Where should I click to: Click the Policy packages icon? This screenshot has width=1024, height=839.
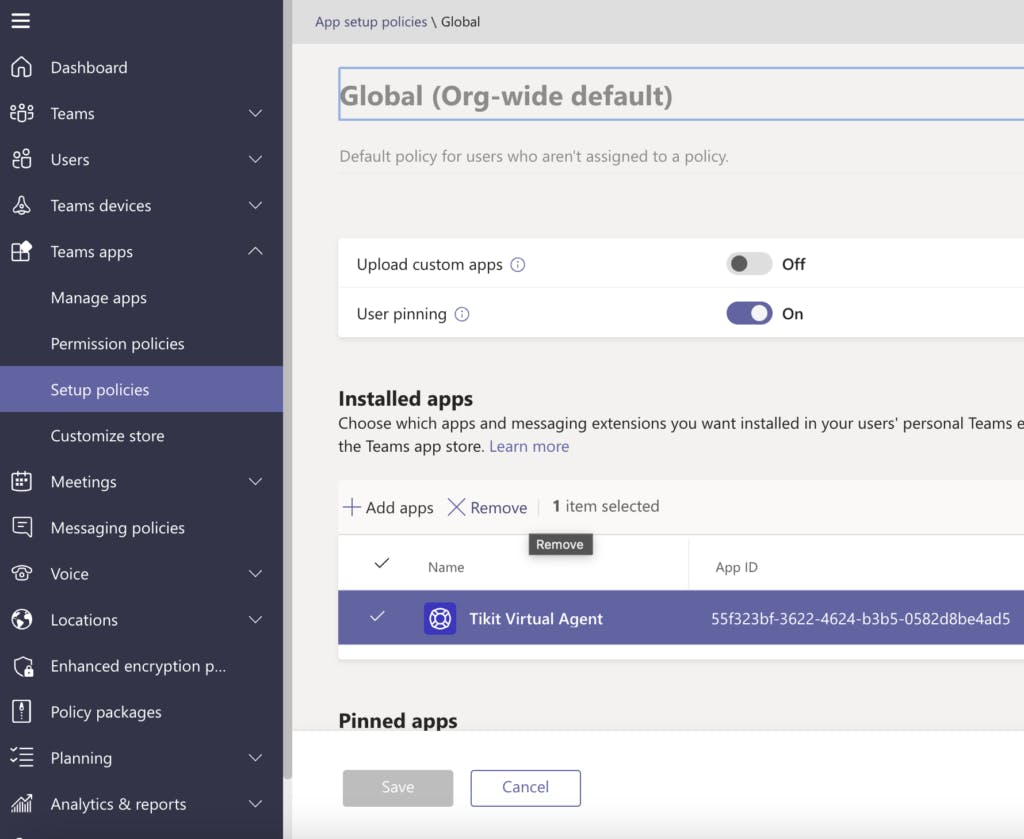(21, 712)
